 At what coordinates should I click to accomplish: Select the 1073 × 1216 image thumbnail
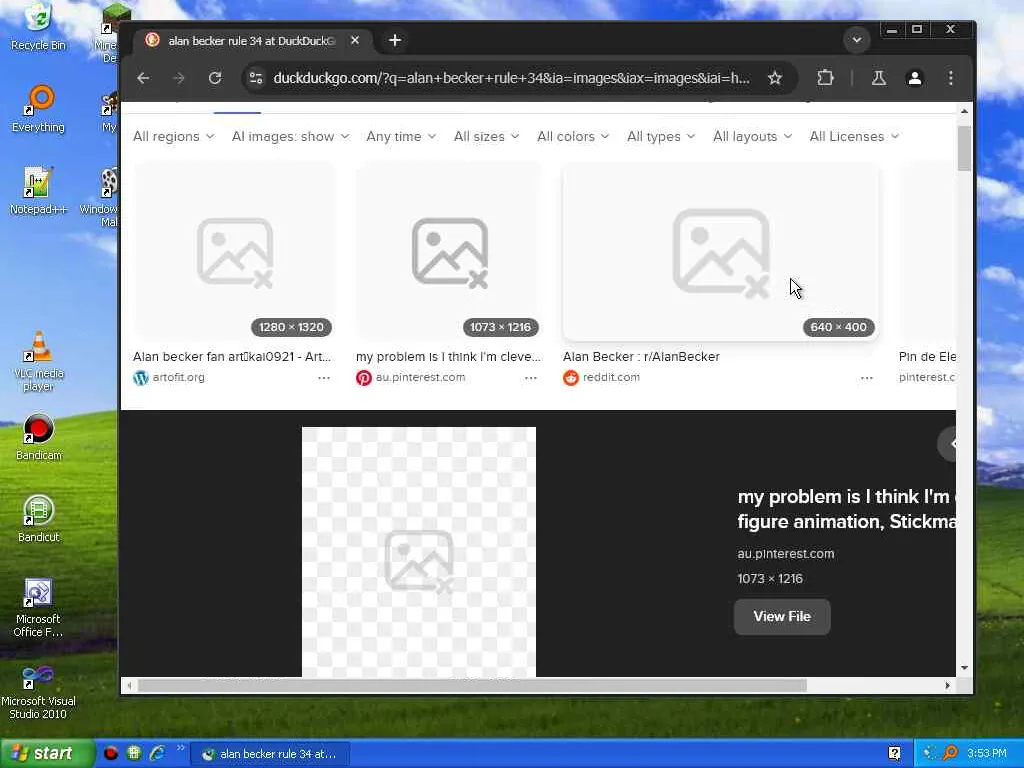pos(449,252)
